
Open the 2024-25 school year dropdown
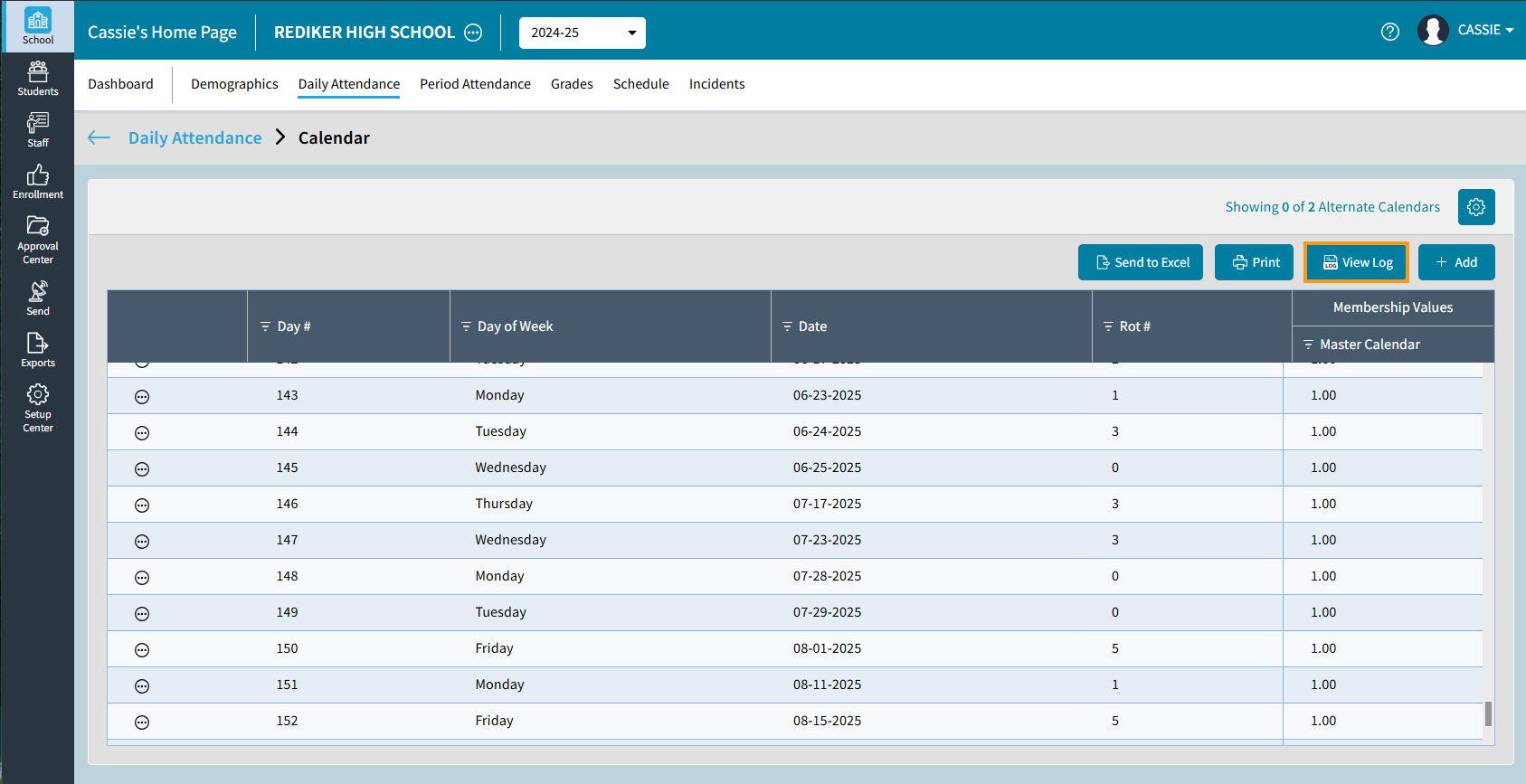(583, 33)
